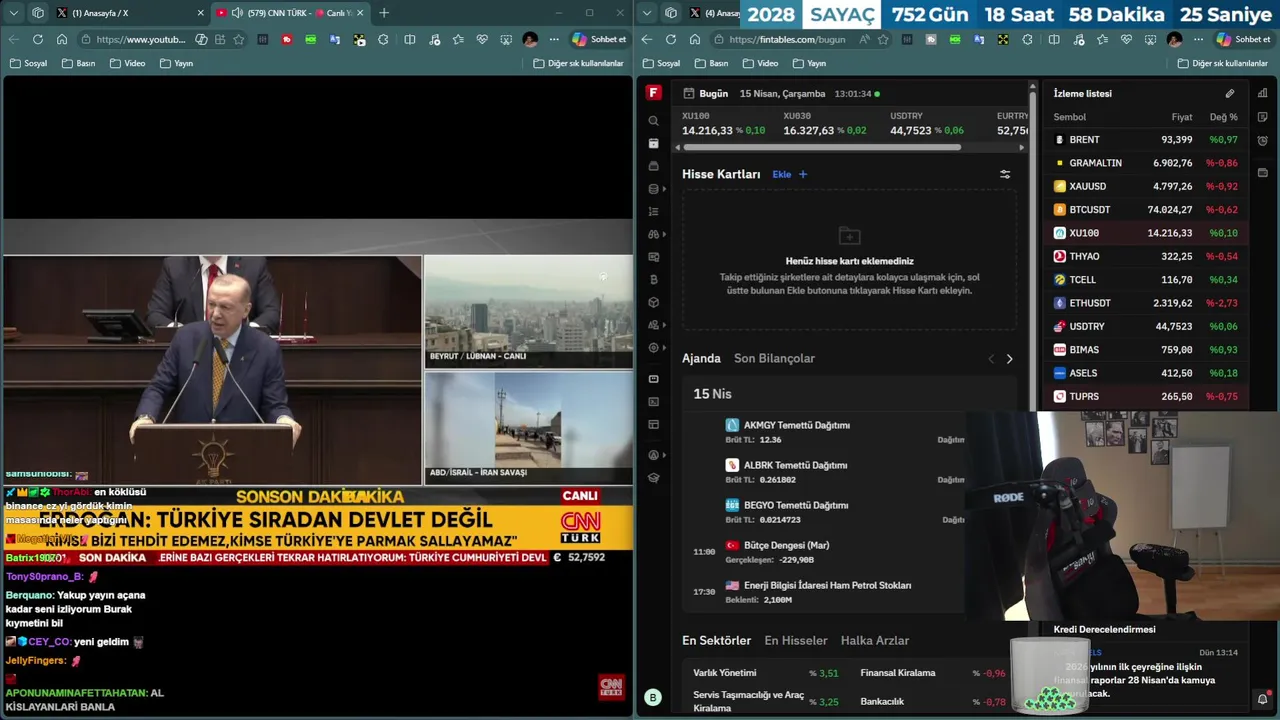This screenshot has width=1280, height=720.
Task: Click the XU100 index ticker value
Action: coord(707,130)
